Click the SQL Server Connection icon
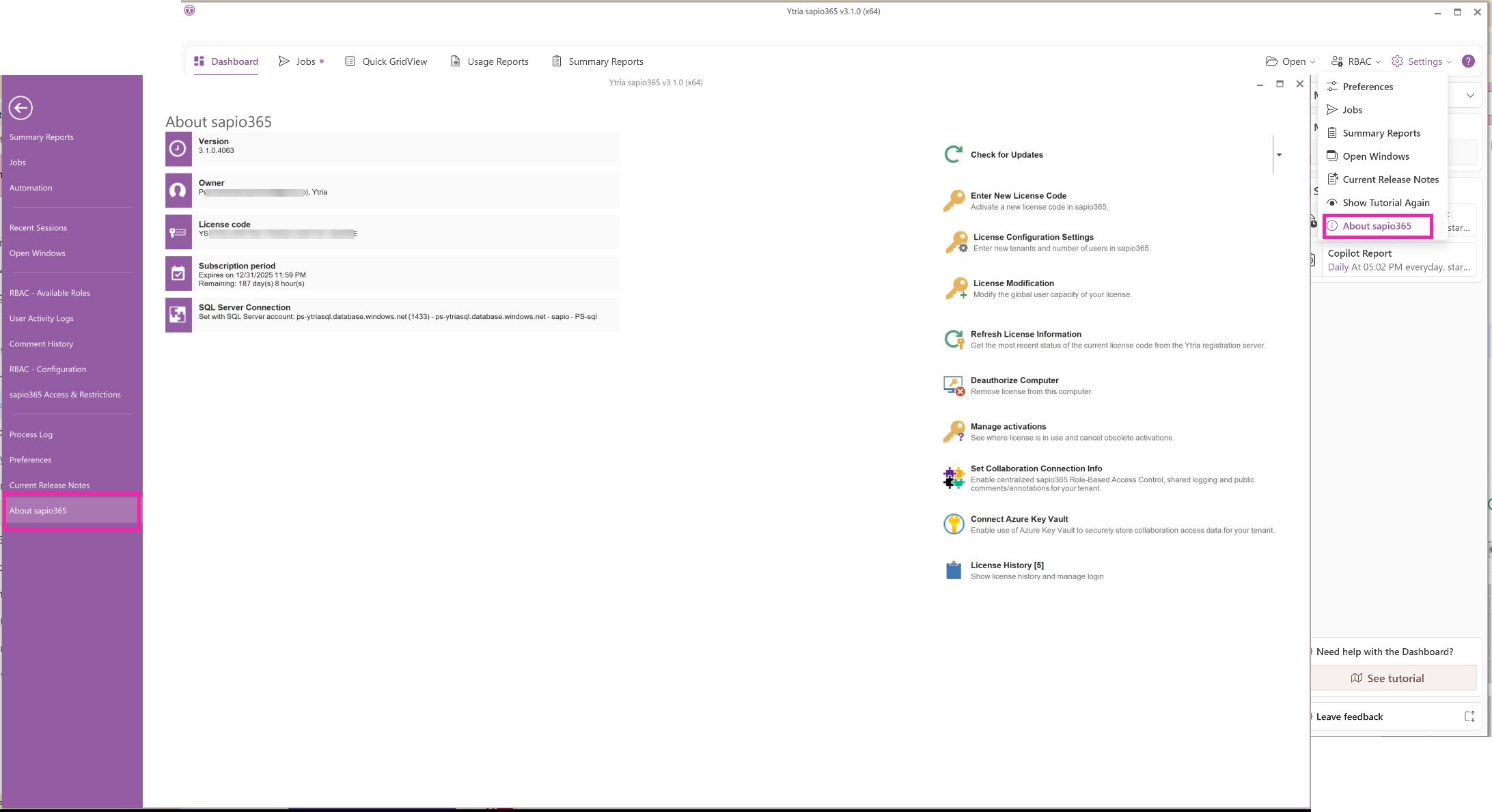1492x812 pixels. (178, 315)
